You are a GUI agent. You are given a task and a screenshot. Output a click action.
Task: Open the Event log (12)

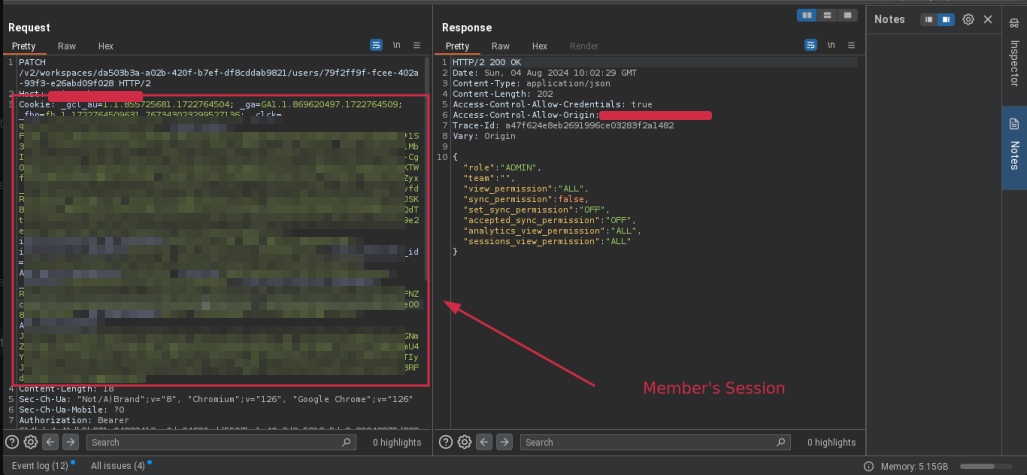click(40, 466)
